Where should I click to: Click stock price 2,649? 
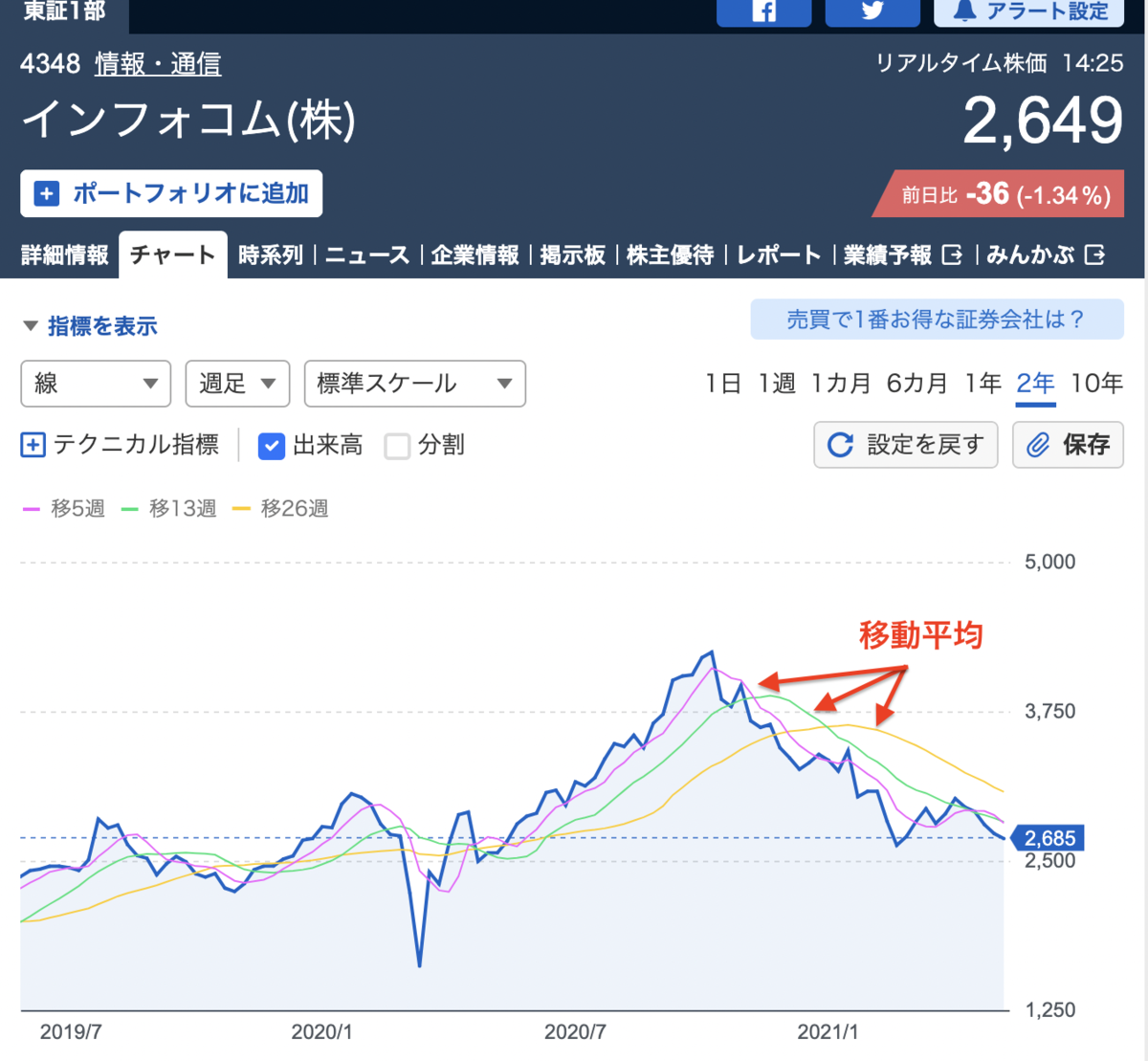tap(1043, 122)
